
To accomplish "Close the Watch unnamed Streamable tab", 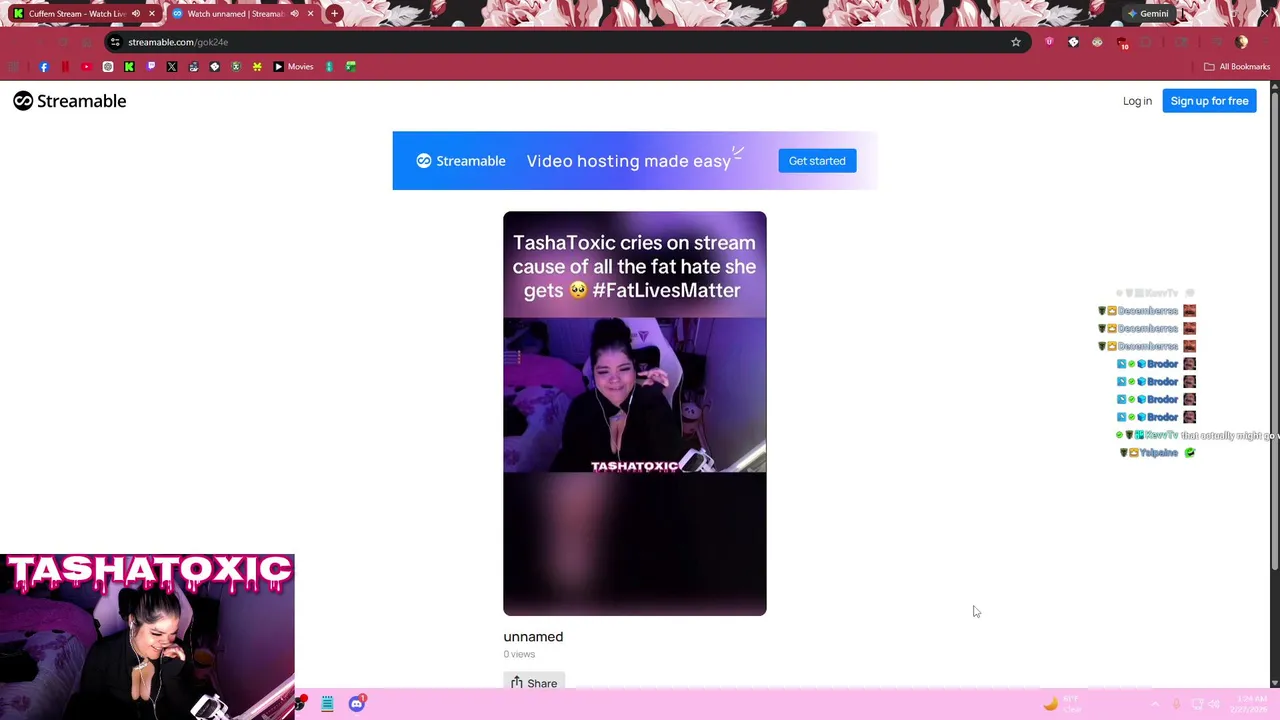I will 310,14.
